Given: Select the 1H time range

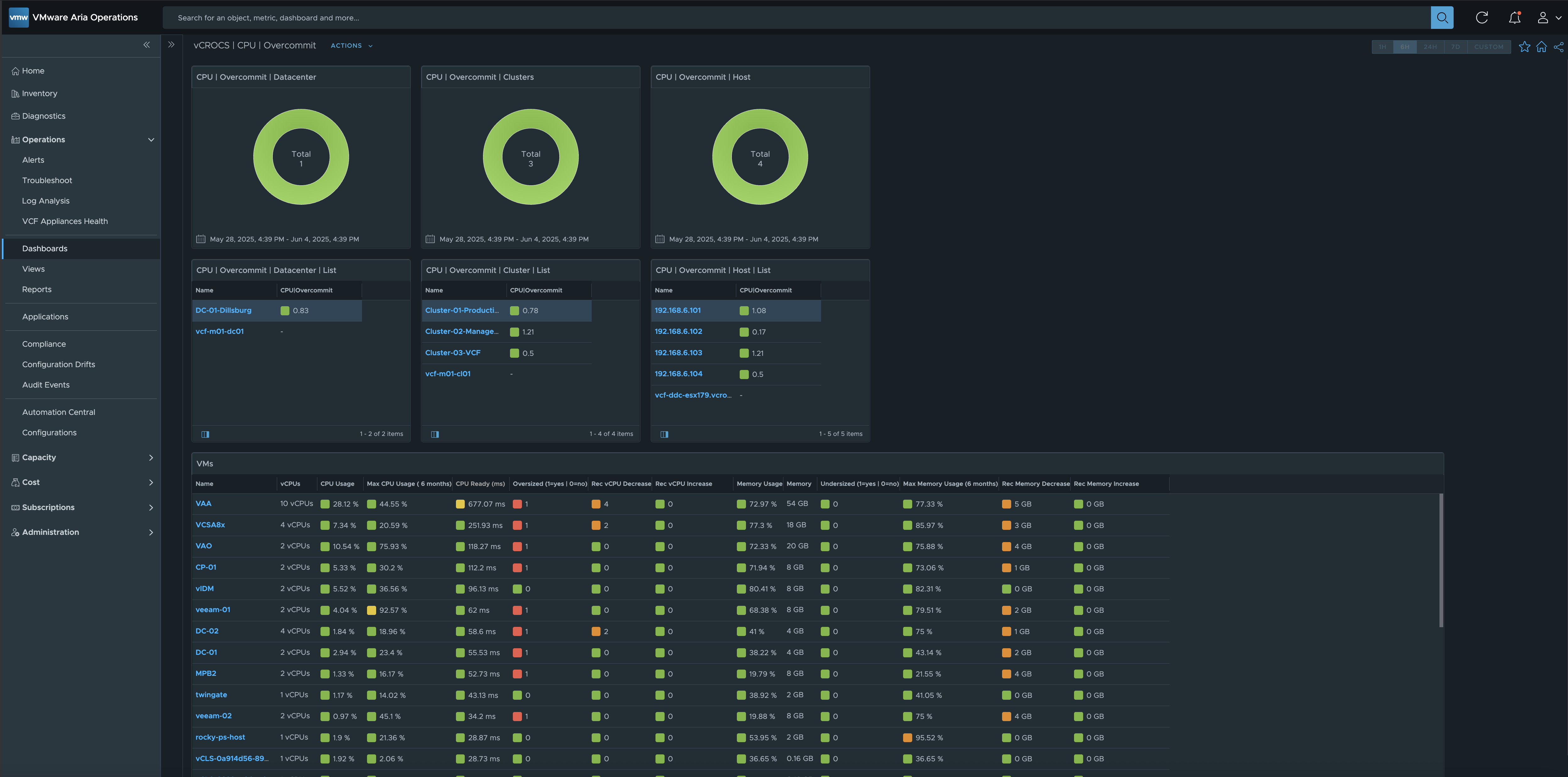Looking at the screenshot, I should tap(1382, 47).
